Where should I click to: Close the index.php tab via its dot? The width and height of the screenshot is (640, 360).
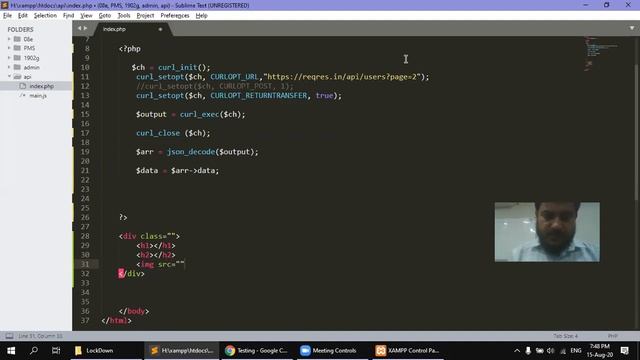pyautogui.click(x=160, y=29)
